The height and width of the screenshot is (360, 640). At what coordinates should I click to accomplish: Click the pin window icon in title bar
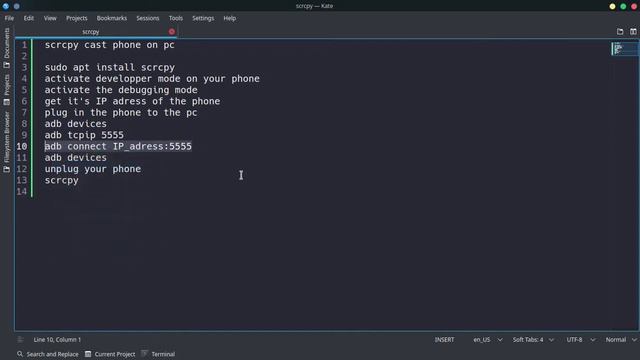(x=16, y=6)
